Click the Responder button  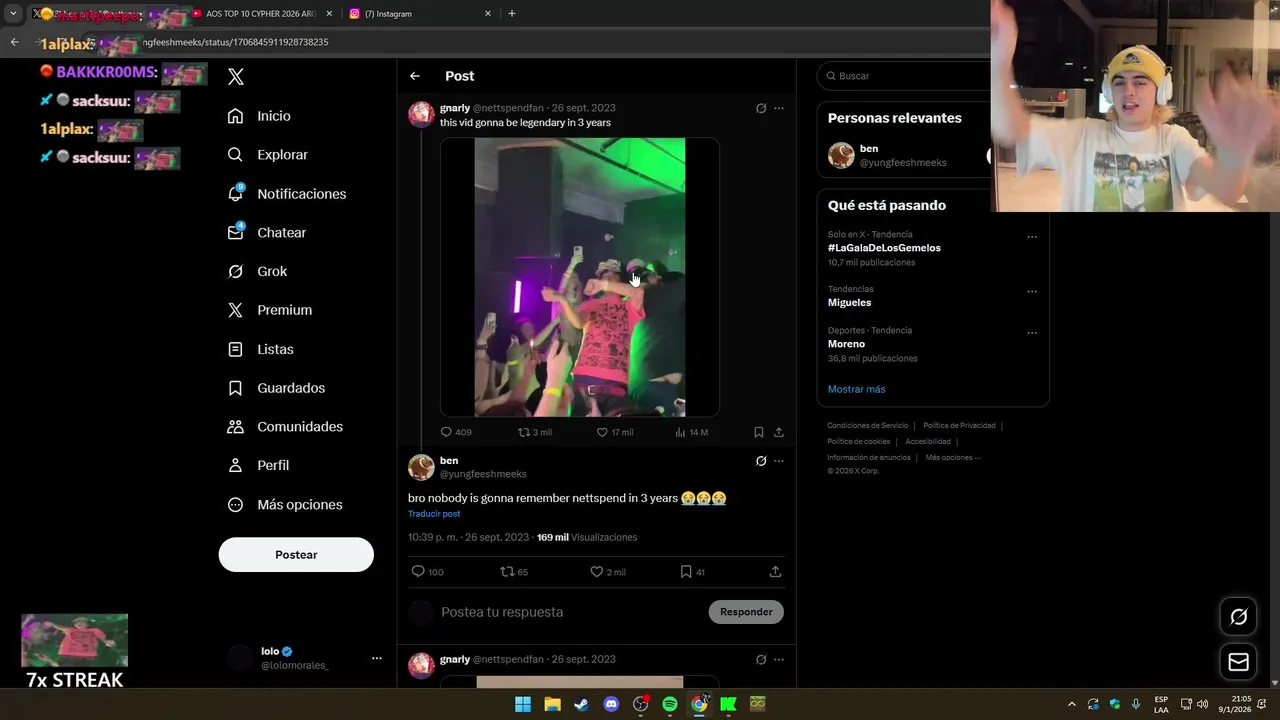[x=746, y=612]
